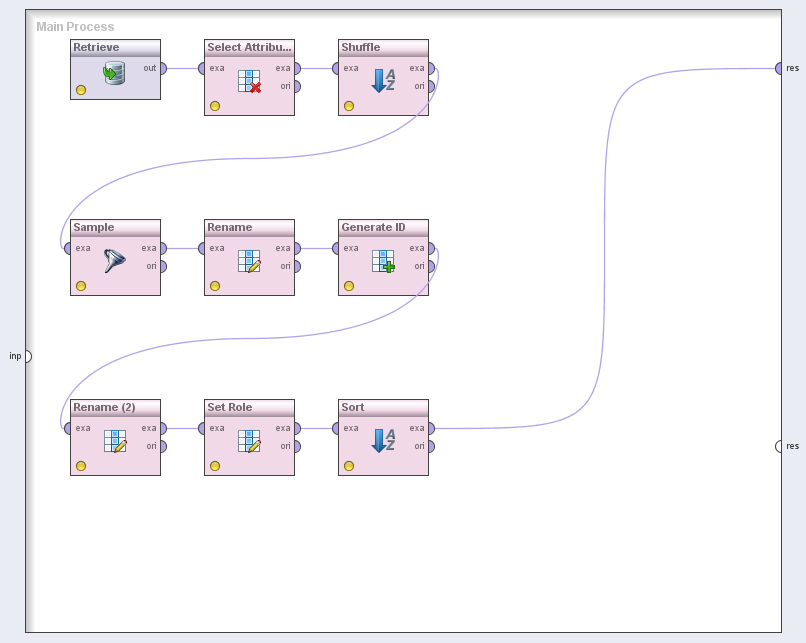The image size is (806, 643).
Task: Click the Main Process label
Action: 75,27
